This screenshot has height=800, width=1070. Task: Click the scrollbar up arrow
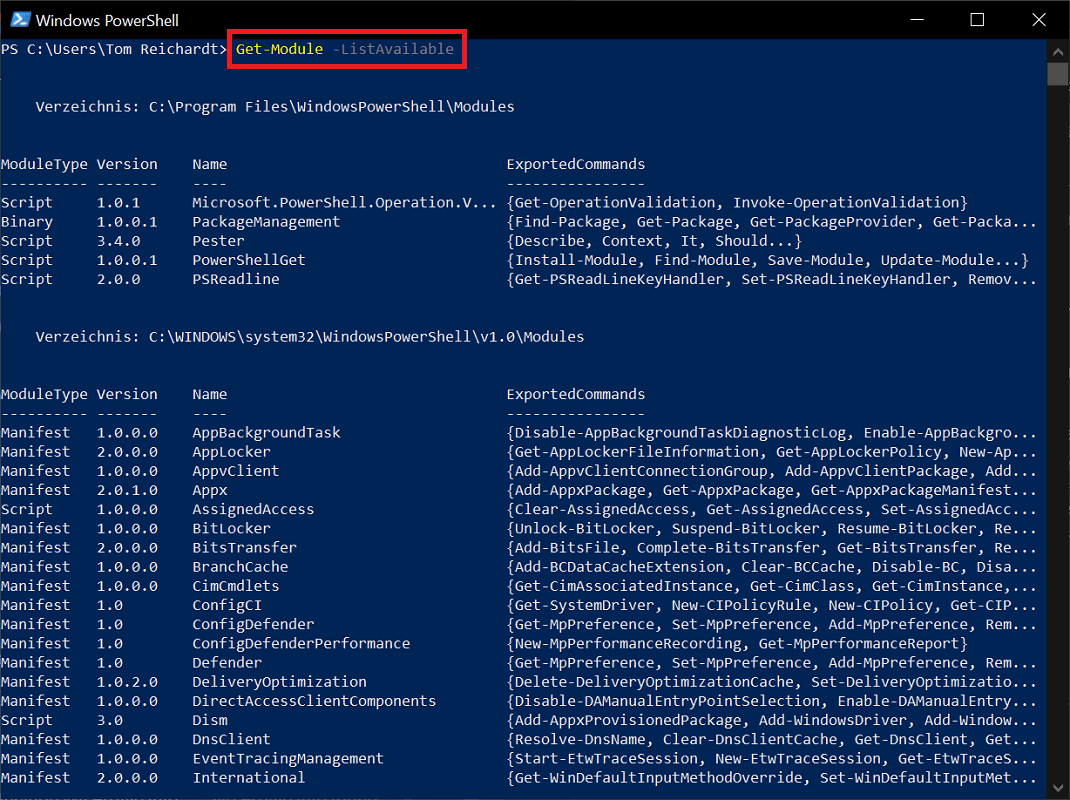[1058, 51]
